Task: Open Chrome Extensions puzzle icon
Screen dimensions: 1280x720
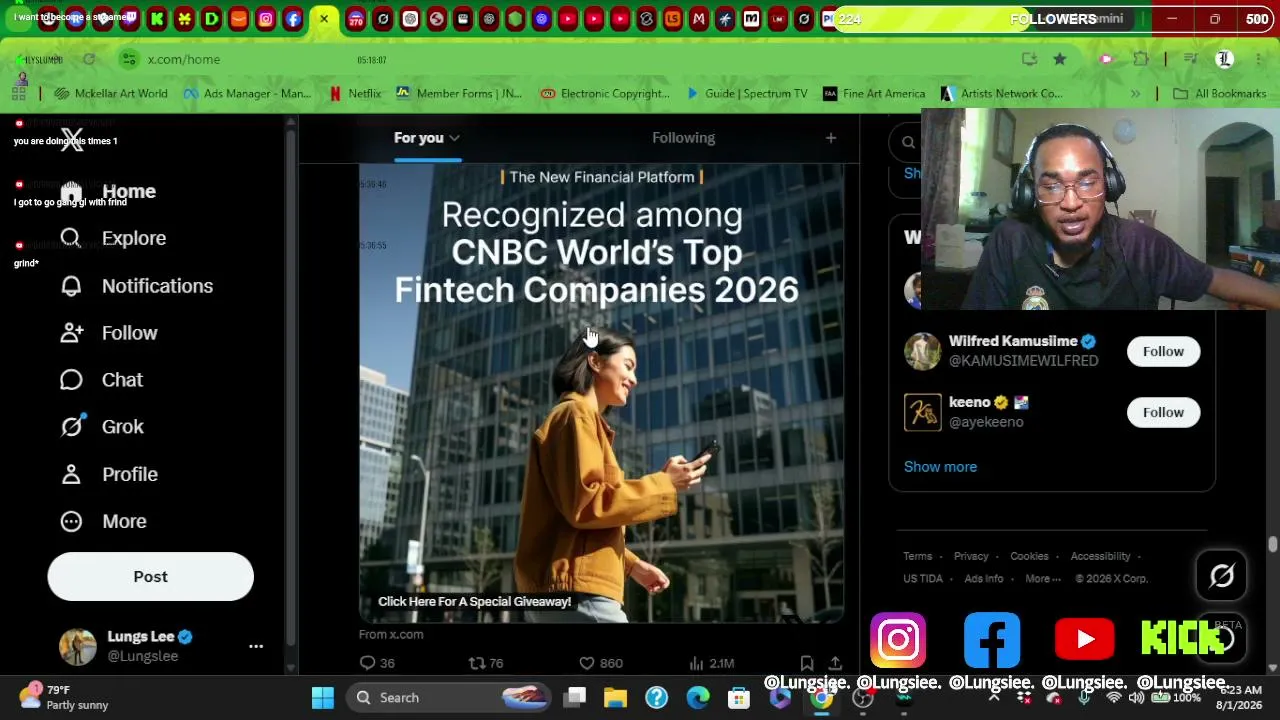Action: pos(1141,59)
